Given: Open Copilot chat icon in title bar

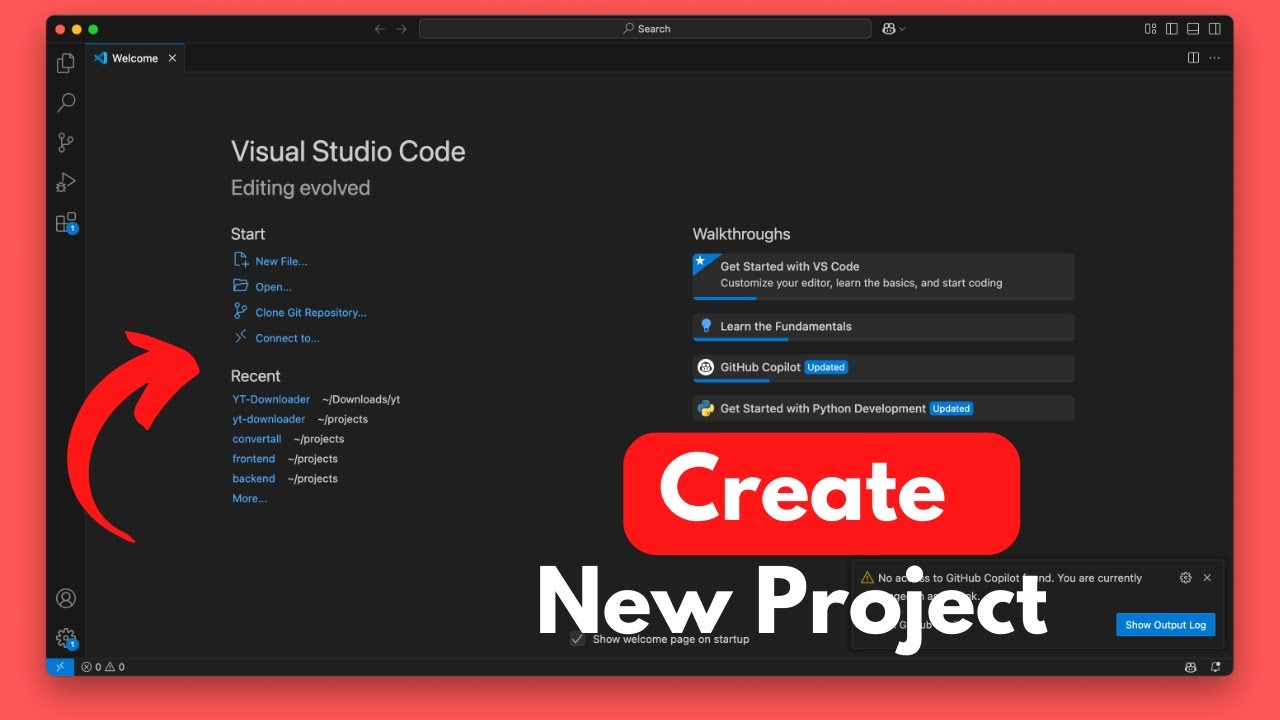Looking at the screenshot, I should click(x=888, y=29).
